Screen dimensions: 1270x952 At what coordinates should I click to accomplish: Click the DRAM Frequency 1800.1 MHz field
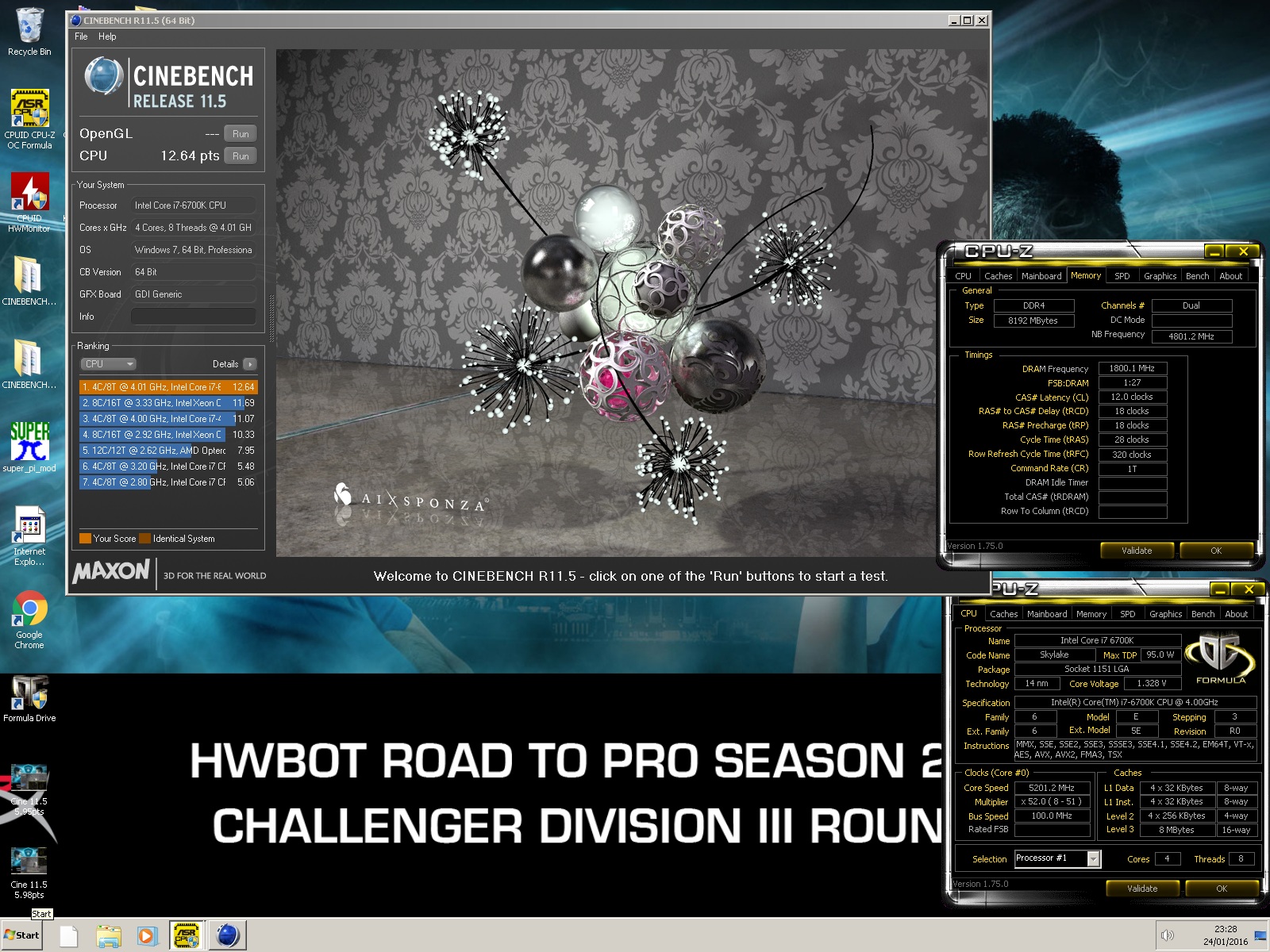tap(1132, 368)
